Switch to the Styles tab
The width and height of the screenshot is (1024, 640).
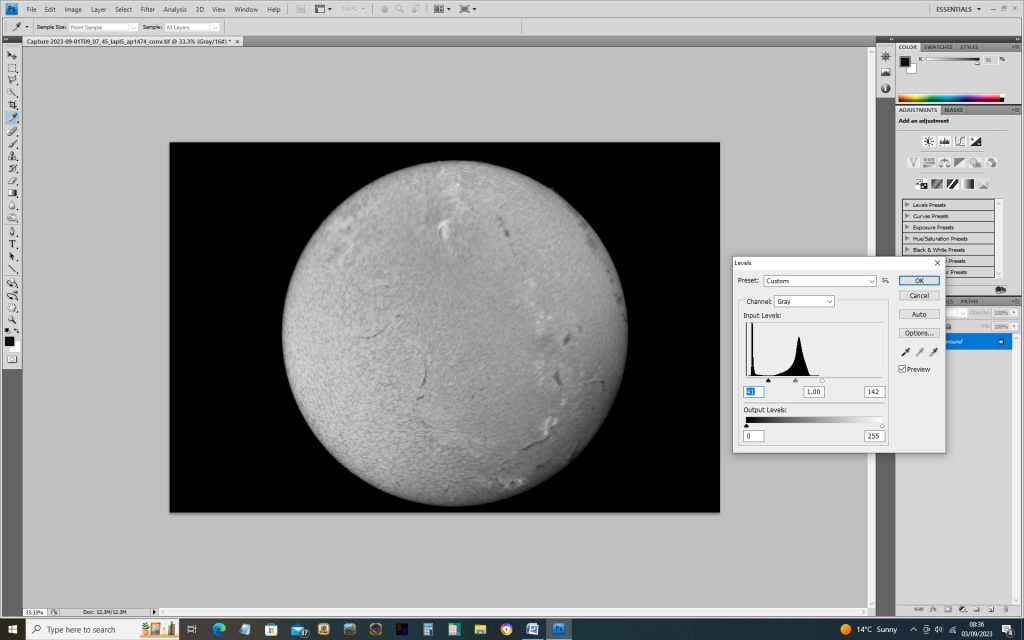tap(969, 47)
